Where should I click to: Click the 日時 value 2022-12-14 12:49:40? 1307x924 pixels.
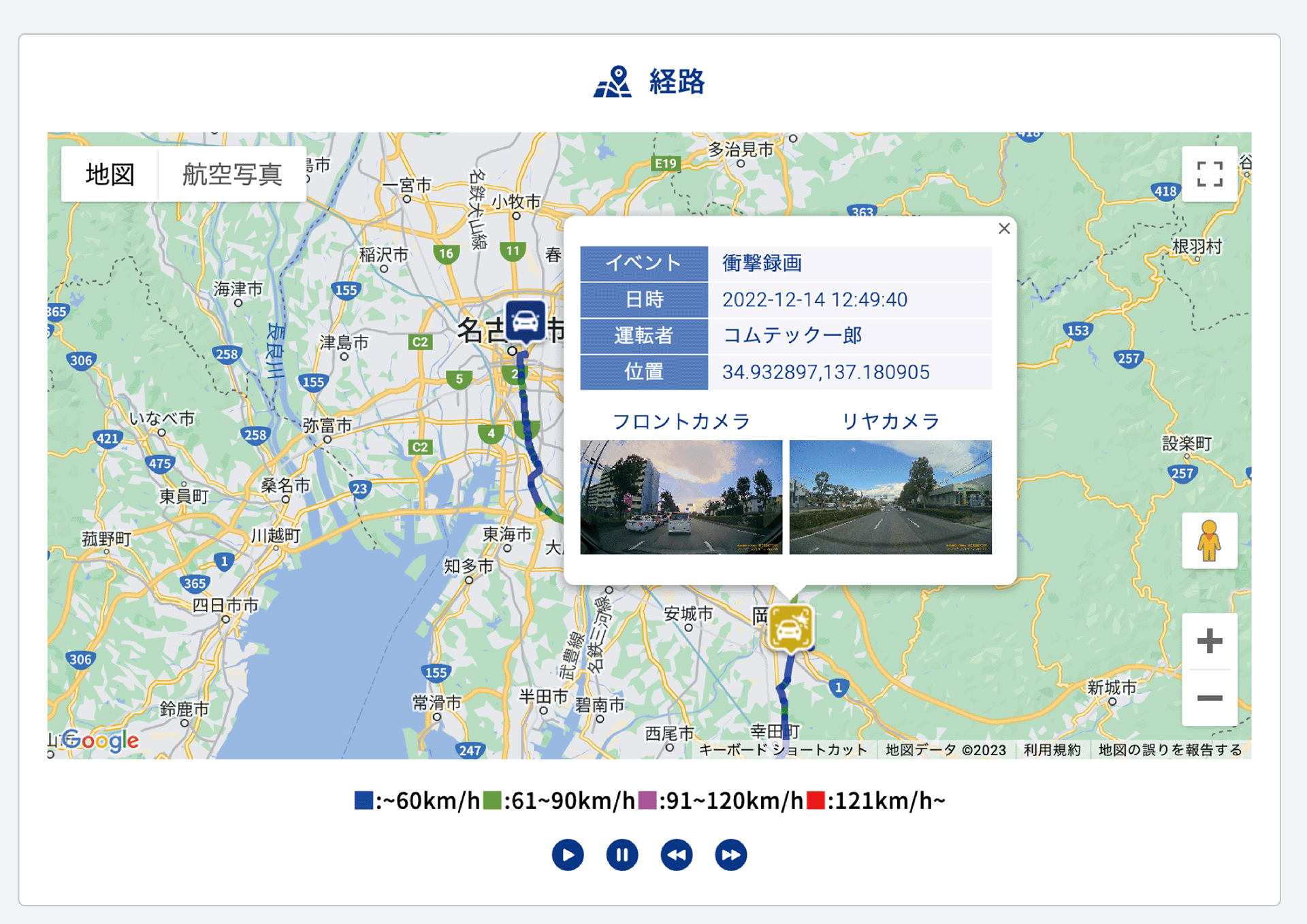(815, 299)
